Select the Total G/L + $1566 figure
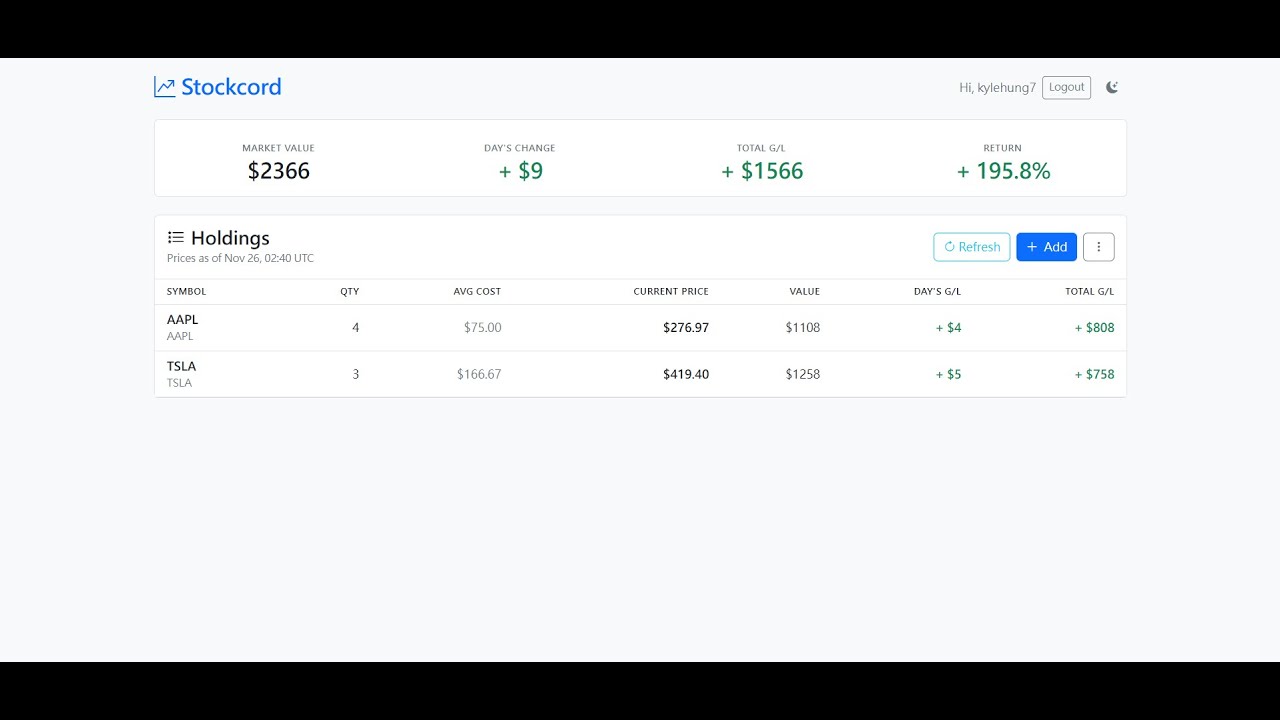 [x=762, y=171]
